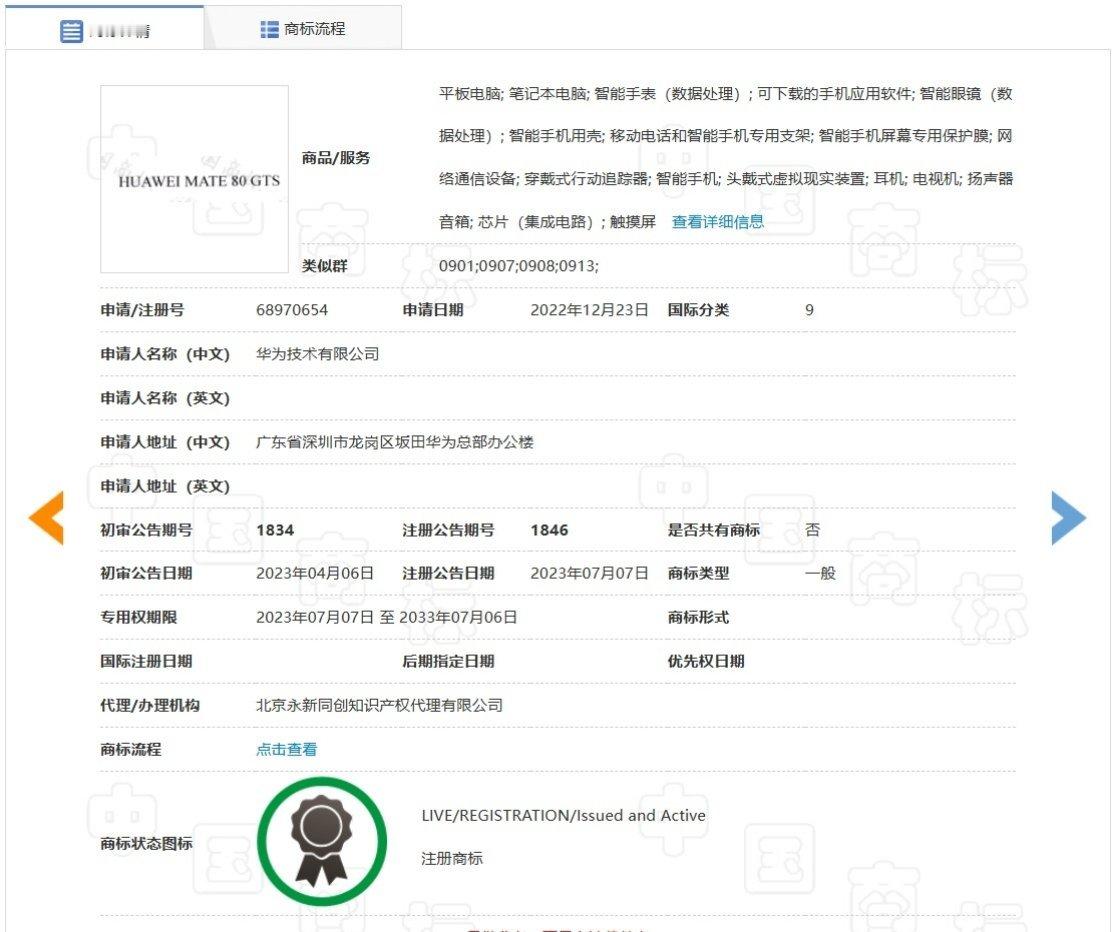Screen dimensions: 1116x932
Task: Select agency 北京永新同创知识产权代理有限公司
Action: [379, 706]
